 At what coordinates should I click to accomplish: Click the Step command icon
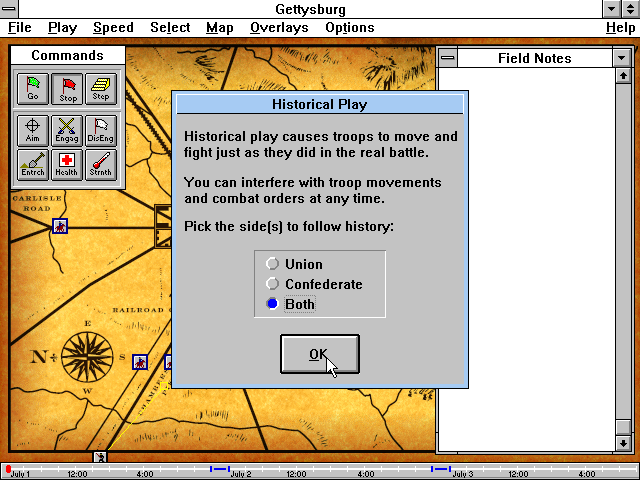(x=101, y=89)
